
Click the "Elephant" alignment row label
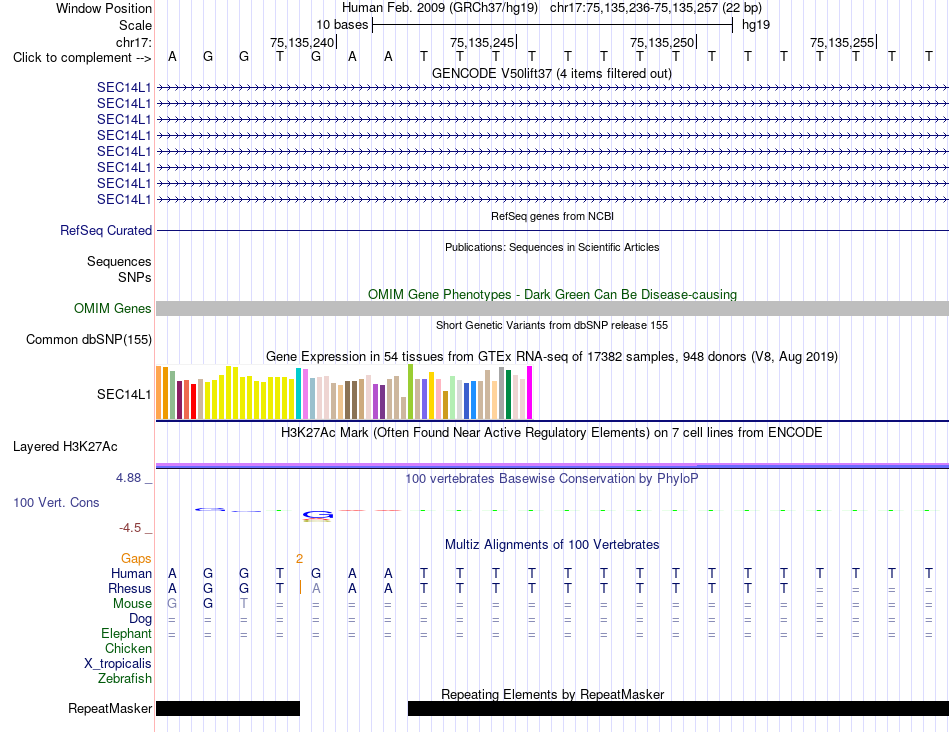[126, 633]
